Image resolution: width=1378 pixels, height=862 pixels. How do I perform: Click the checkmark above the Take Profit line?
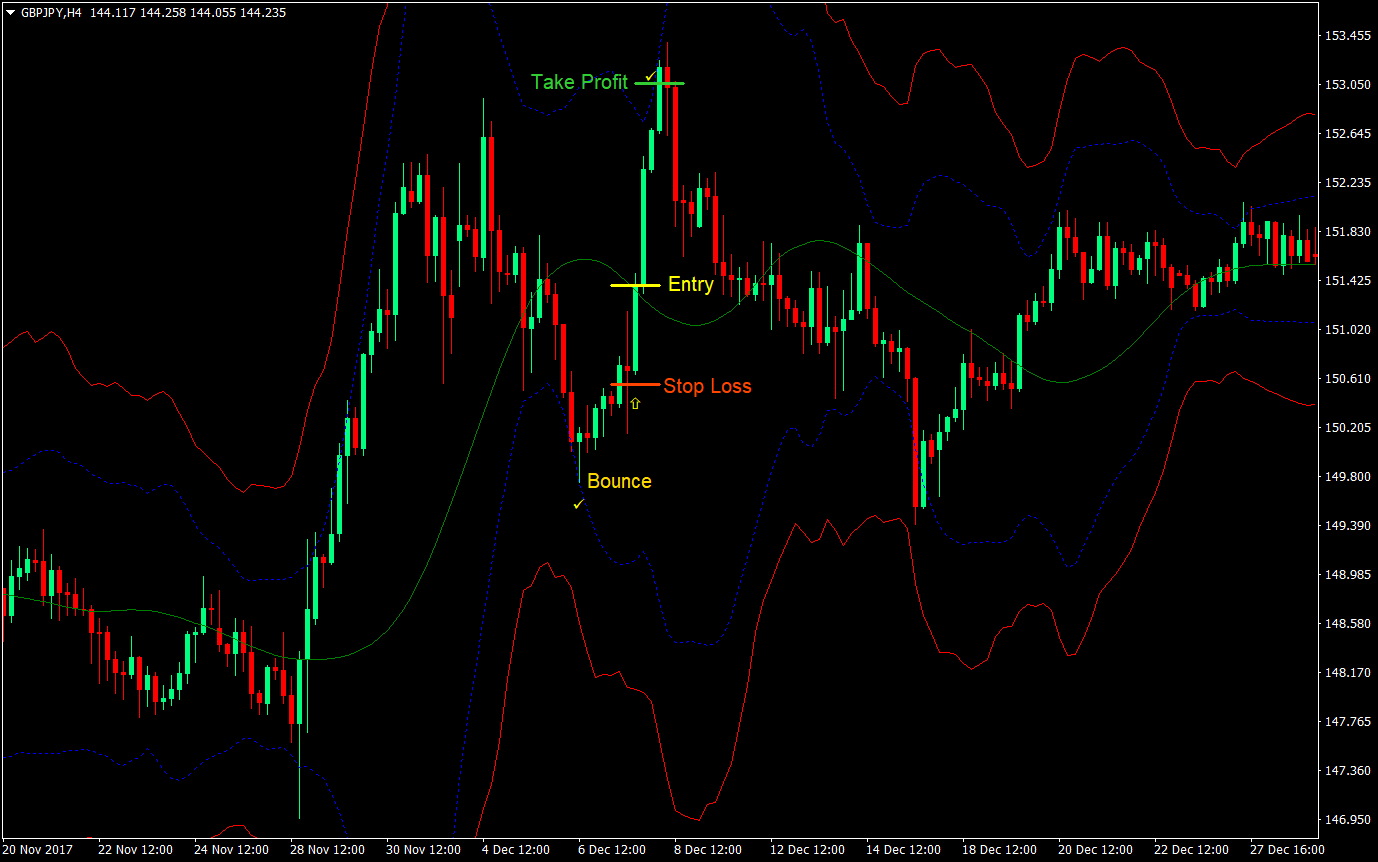point(652,73)
